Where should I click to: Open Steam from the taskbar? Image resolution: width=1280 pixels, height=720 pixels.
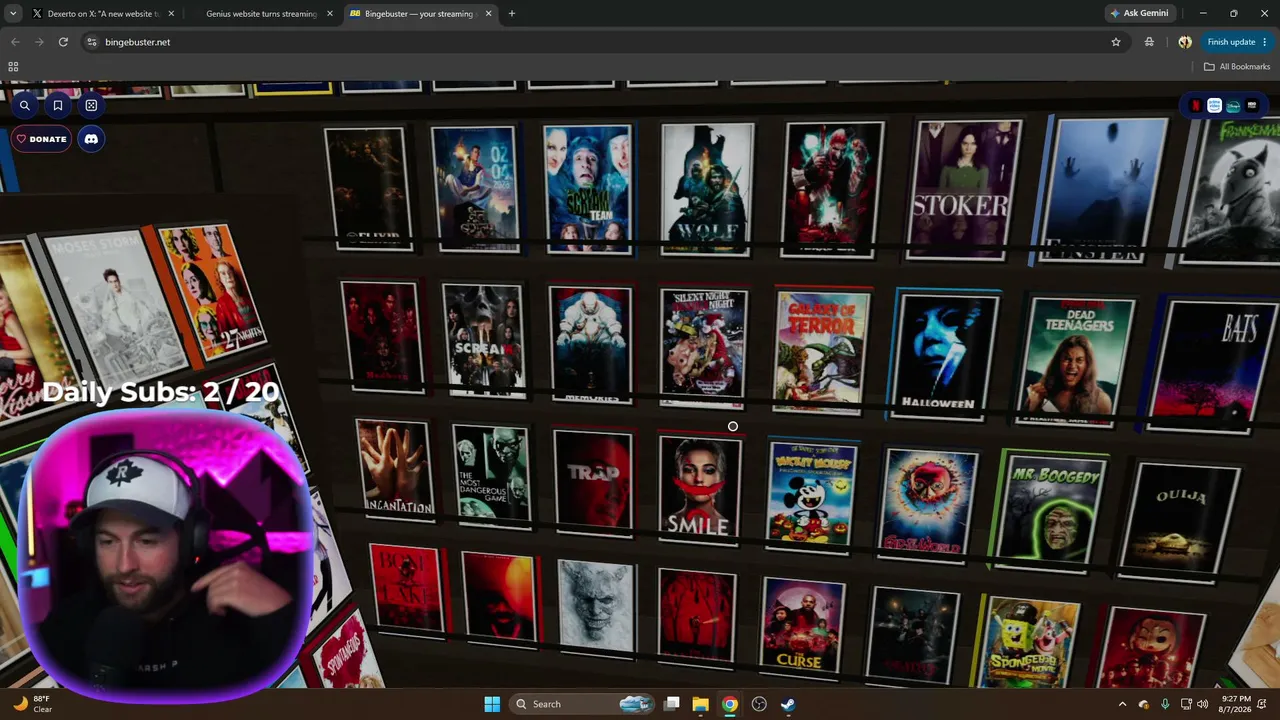pyautogui.click(x=788, y=704)
